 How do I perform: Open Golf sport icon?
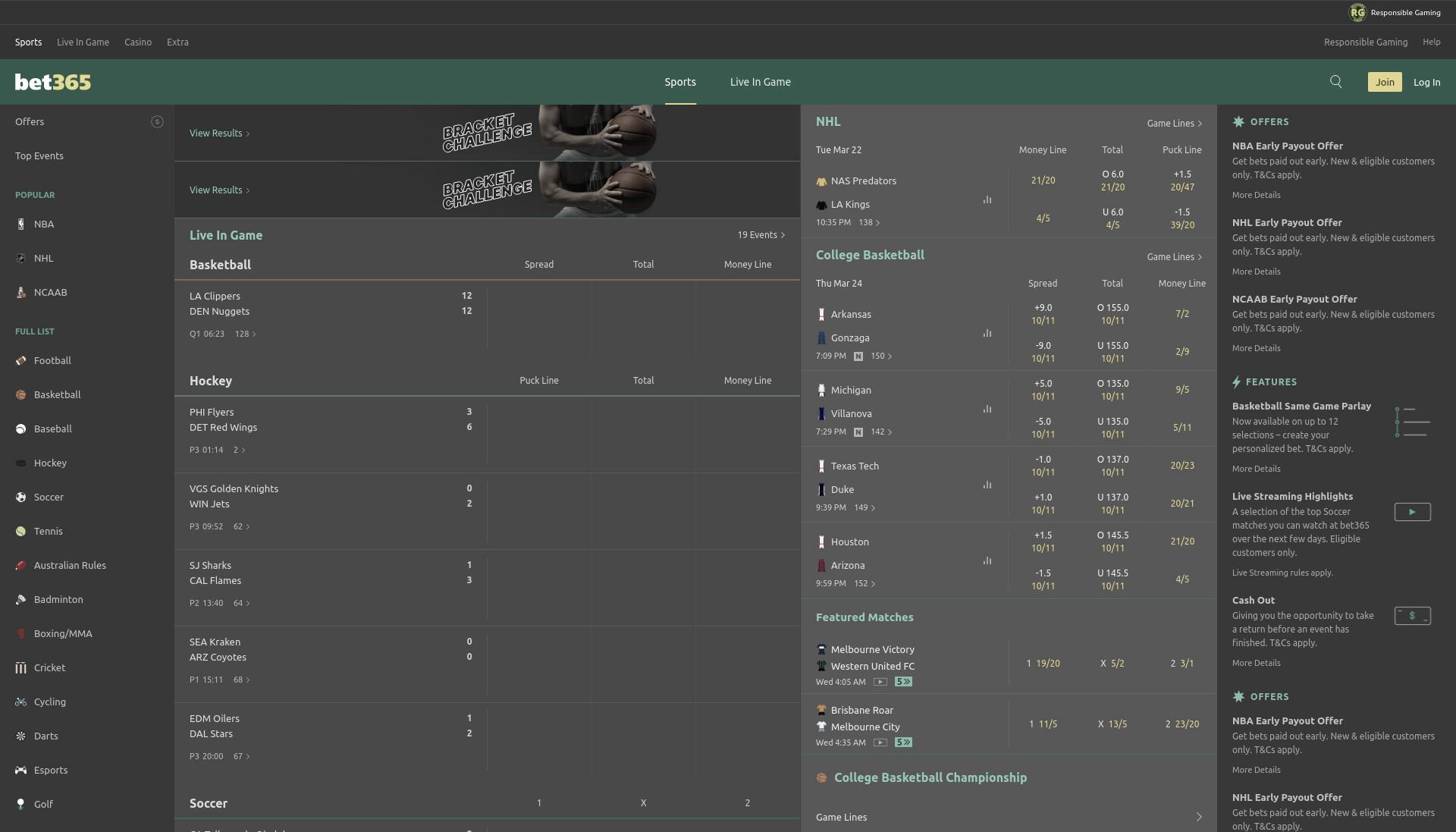coord(21,804)
